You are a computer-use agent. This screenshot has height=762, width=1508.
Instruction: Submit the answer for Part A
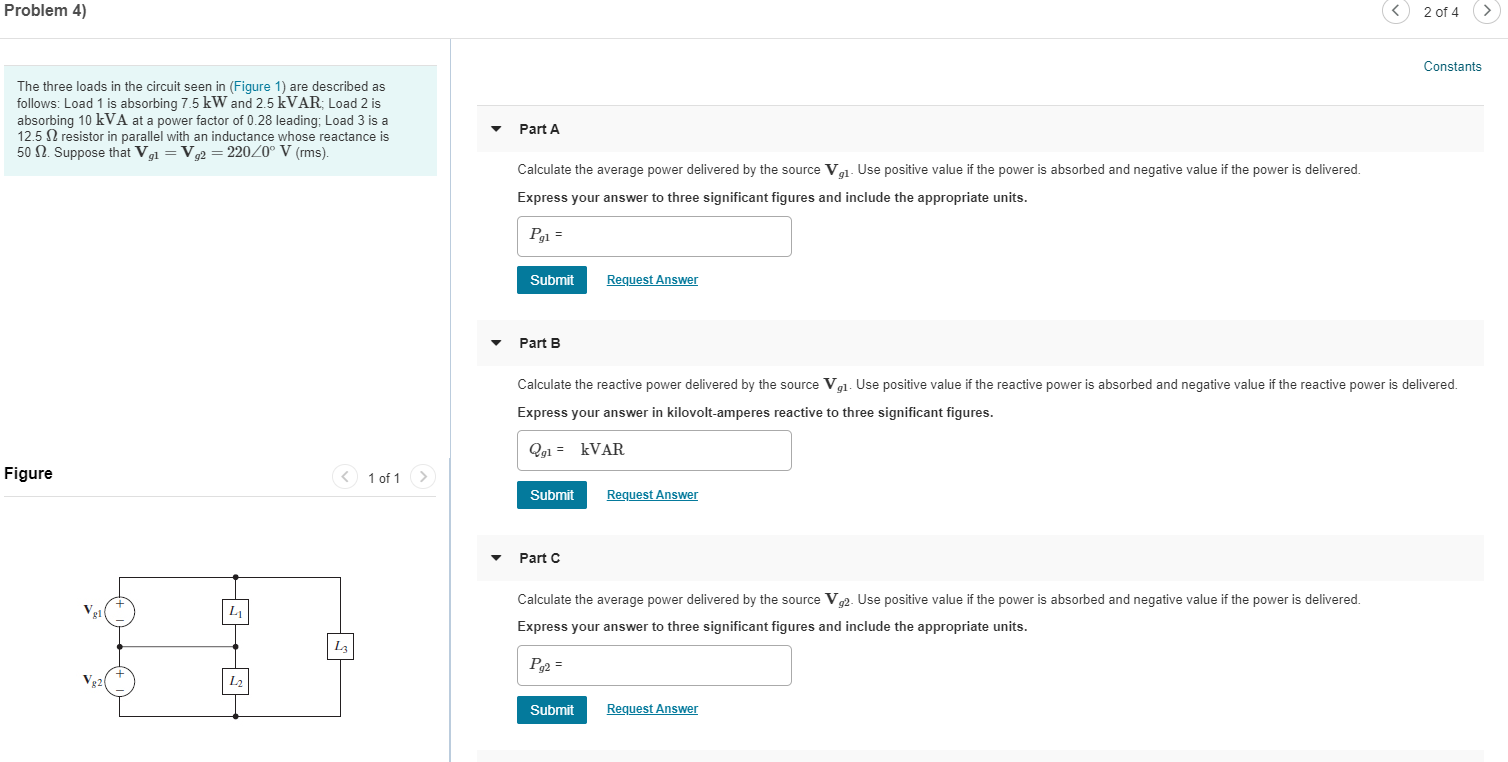point(551,279)
